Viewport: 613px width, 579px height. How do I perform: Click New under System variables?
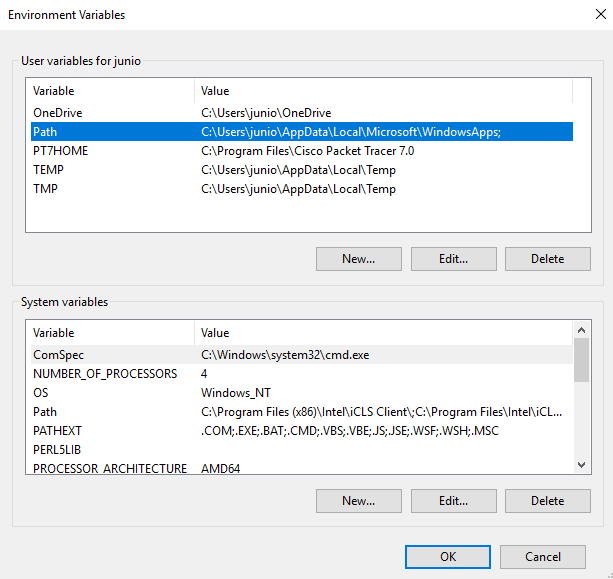(x=358, y=501)
